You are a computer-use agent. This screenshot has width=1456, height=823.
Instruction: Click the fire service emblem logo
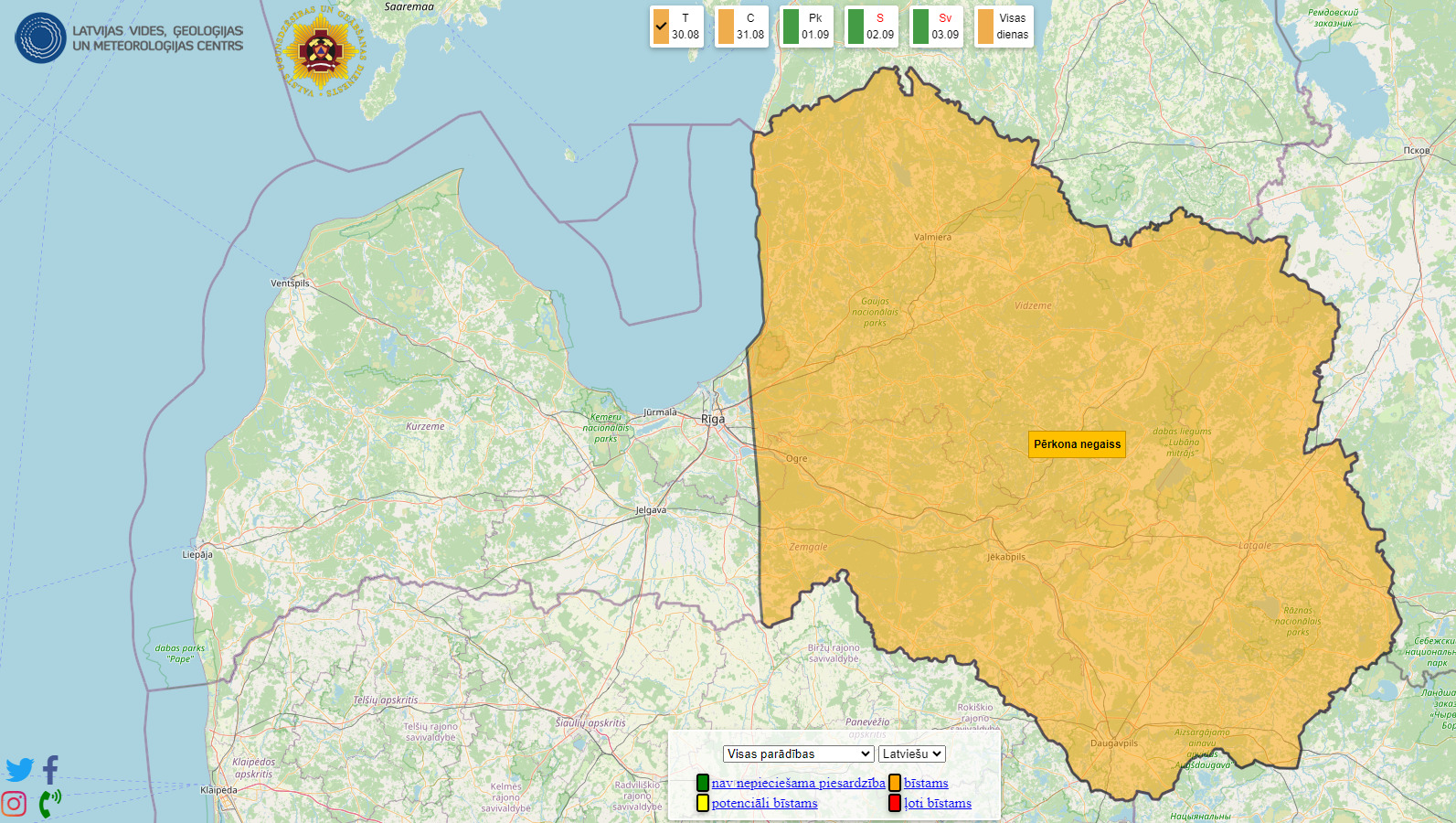[x=319, y=53]
